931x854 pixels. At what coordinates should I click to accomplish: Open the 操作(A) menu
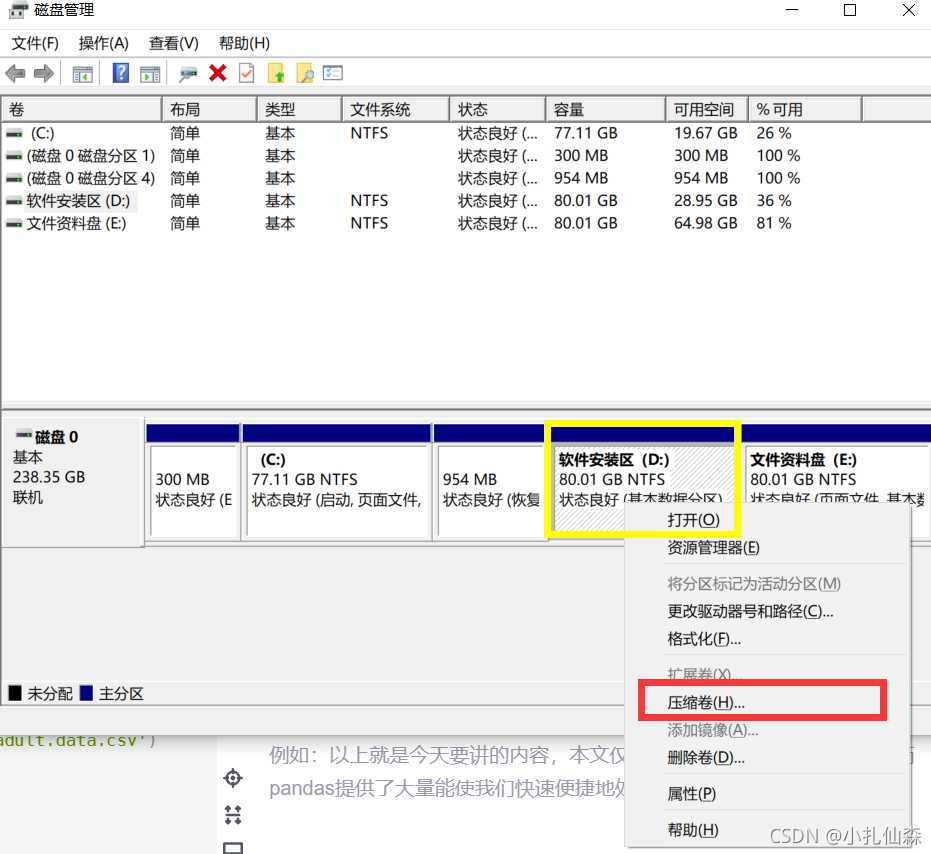pos(103,43)
